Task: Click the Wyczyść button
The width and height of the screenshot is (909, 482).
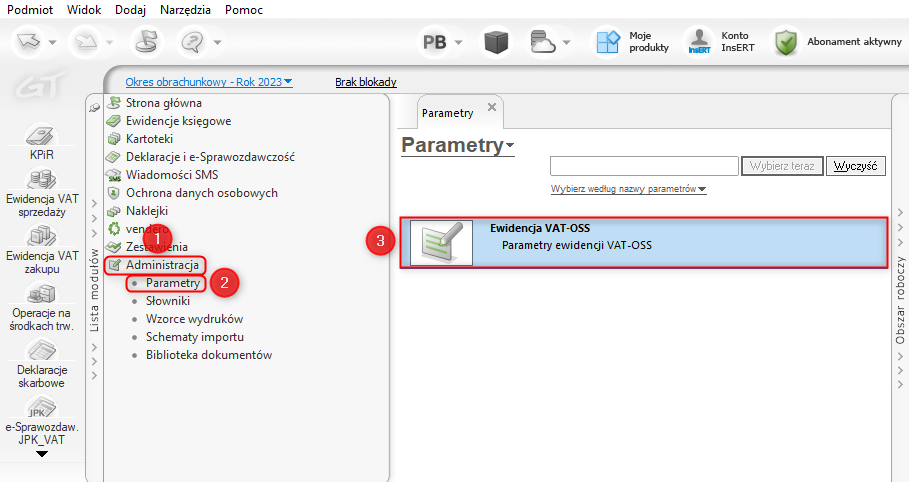Action: [x=855, y=166]
